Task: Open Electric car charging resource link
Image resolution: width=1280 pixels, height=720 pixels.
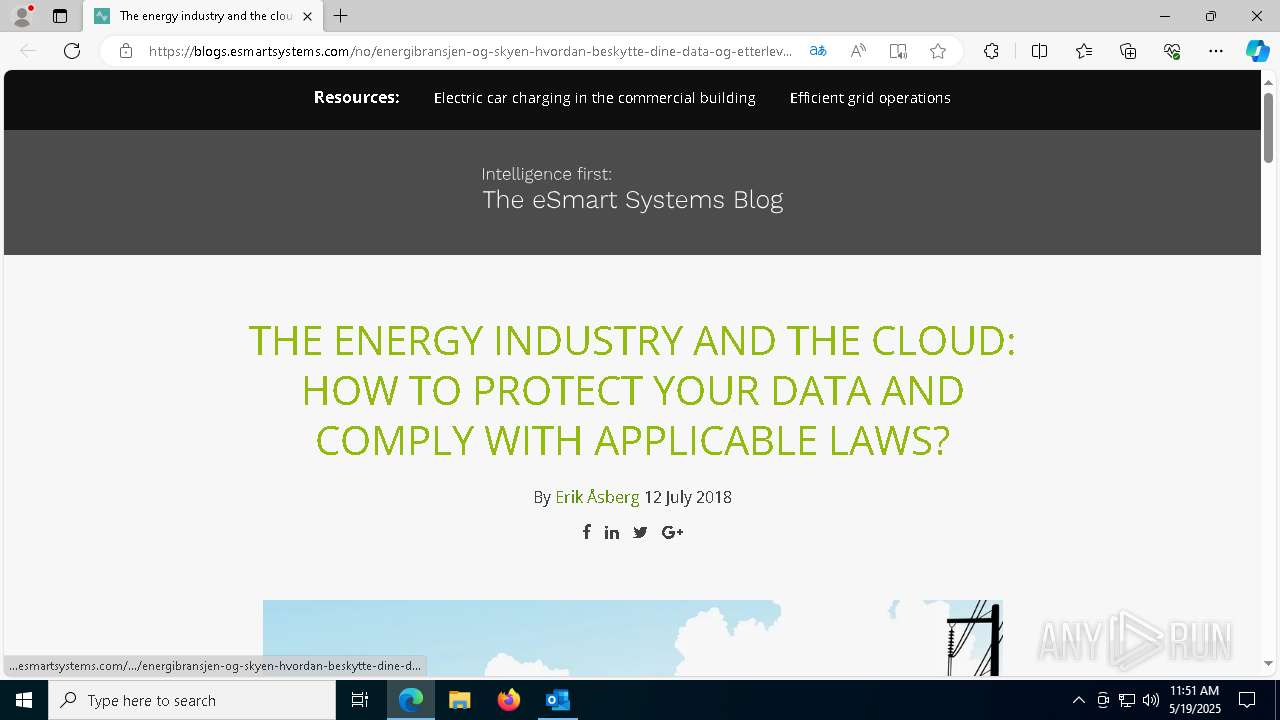Action: click(594, 98)
